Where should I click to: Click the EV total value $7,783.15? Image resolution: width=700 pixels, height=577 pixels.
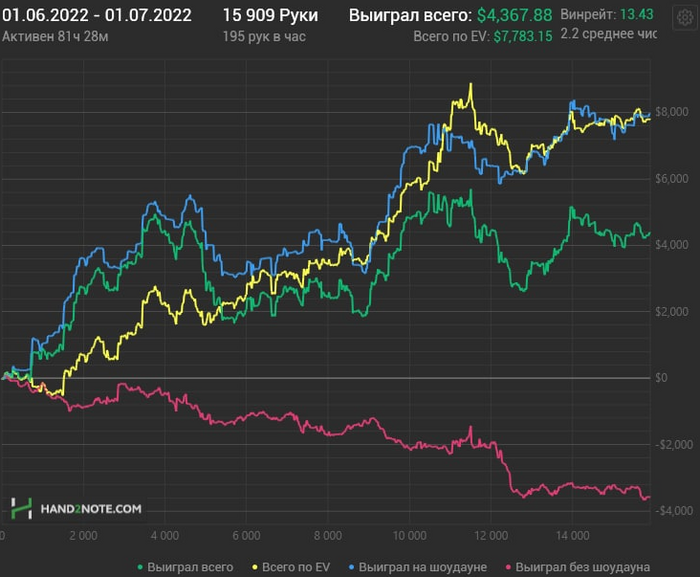pyautogui.click(x=523, y=36)
